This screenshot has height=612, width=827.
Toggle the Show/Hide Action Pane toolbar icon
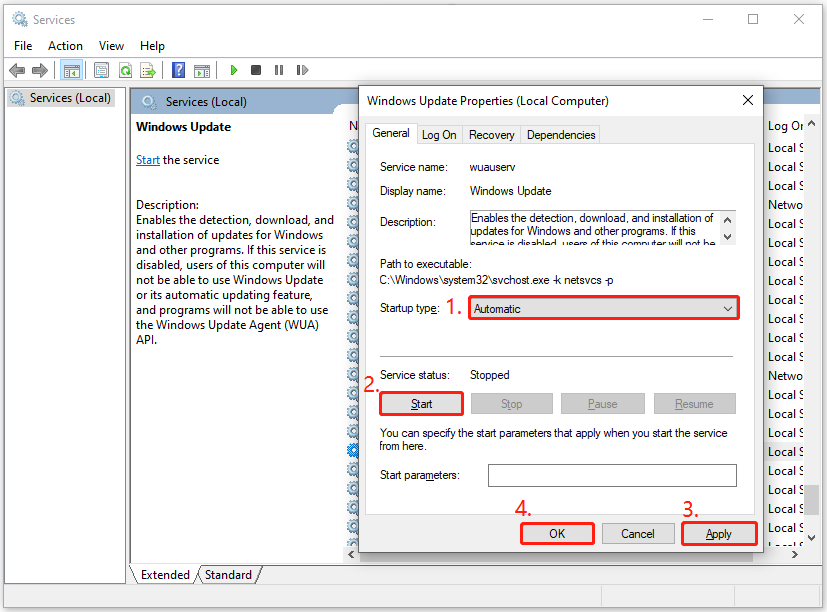[x=202, y=70]
